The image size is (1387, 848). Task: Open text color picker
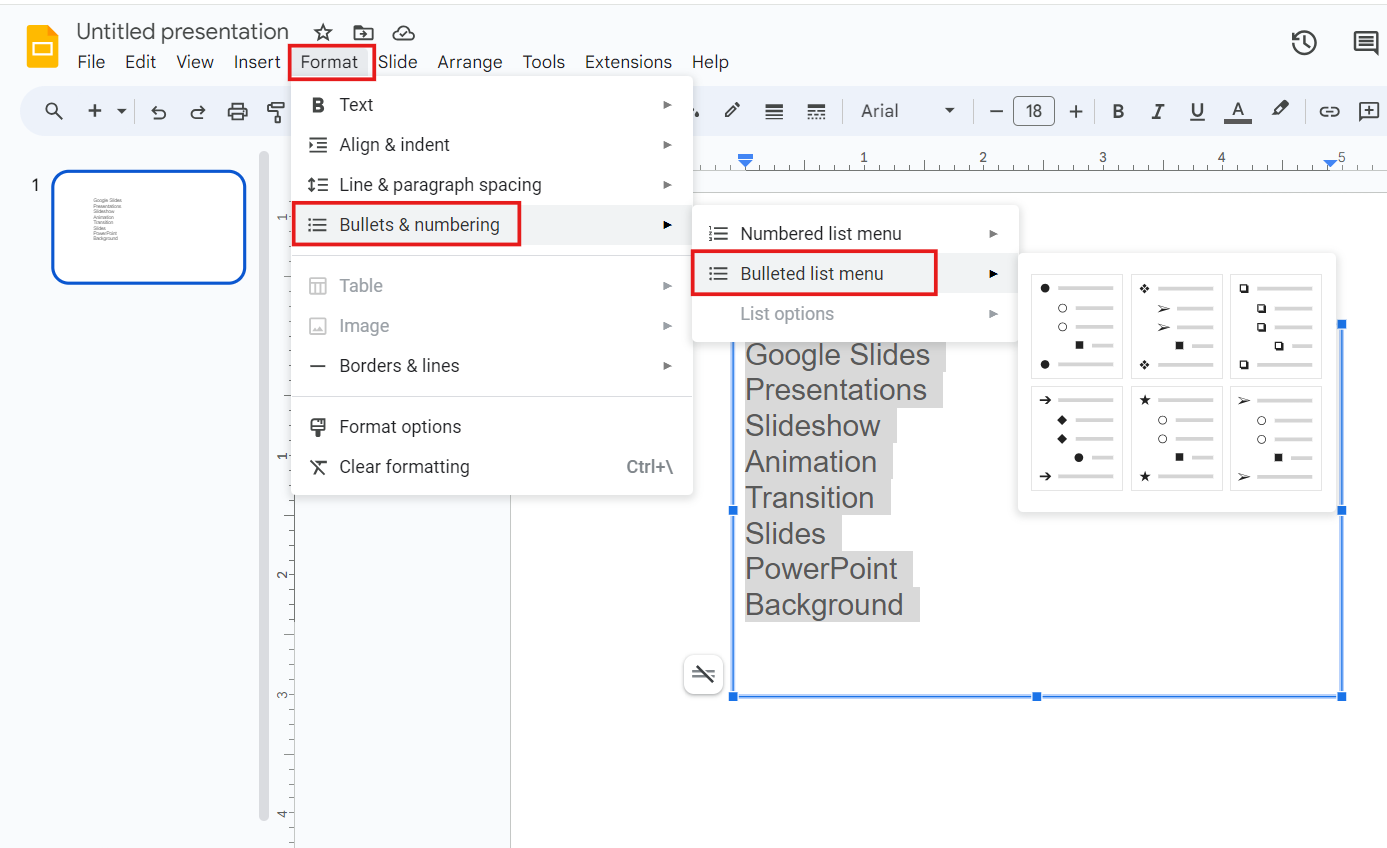pyautogui.click(x=1238, y=111)
